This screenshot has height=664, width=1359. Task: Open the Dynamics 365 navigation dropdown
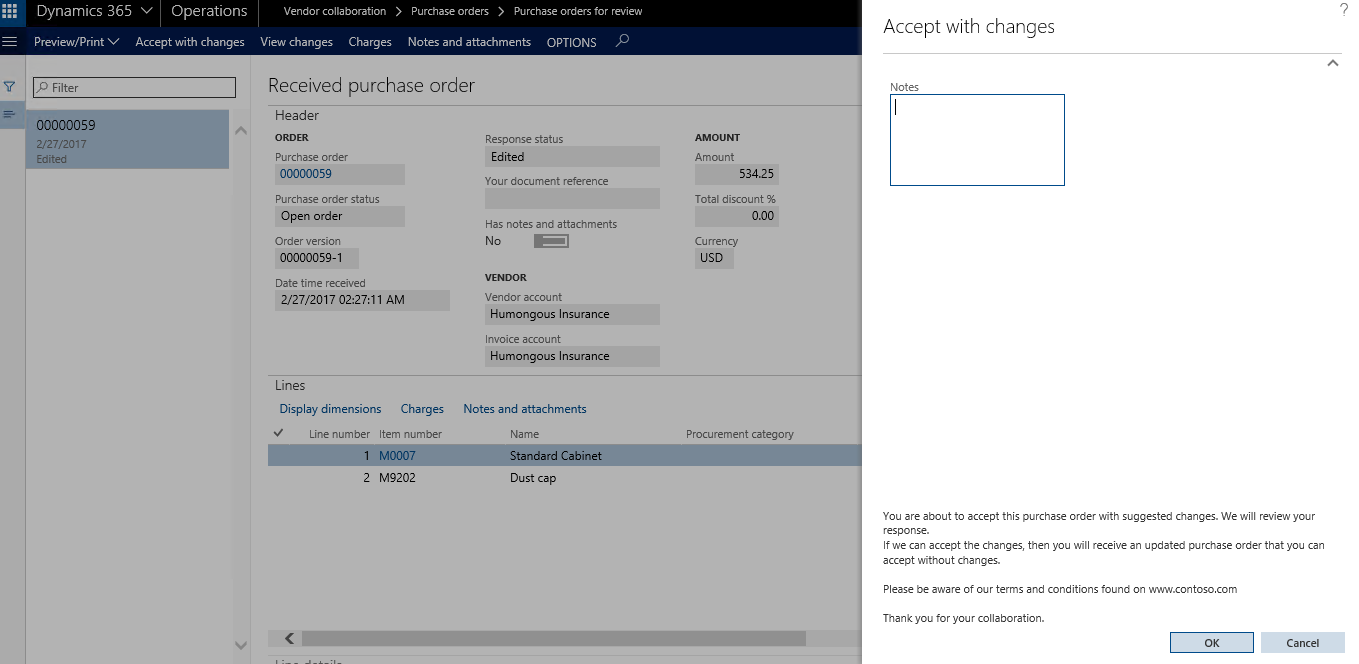[93, 12]
